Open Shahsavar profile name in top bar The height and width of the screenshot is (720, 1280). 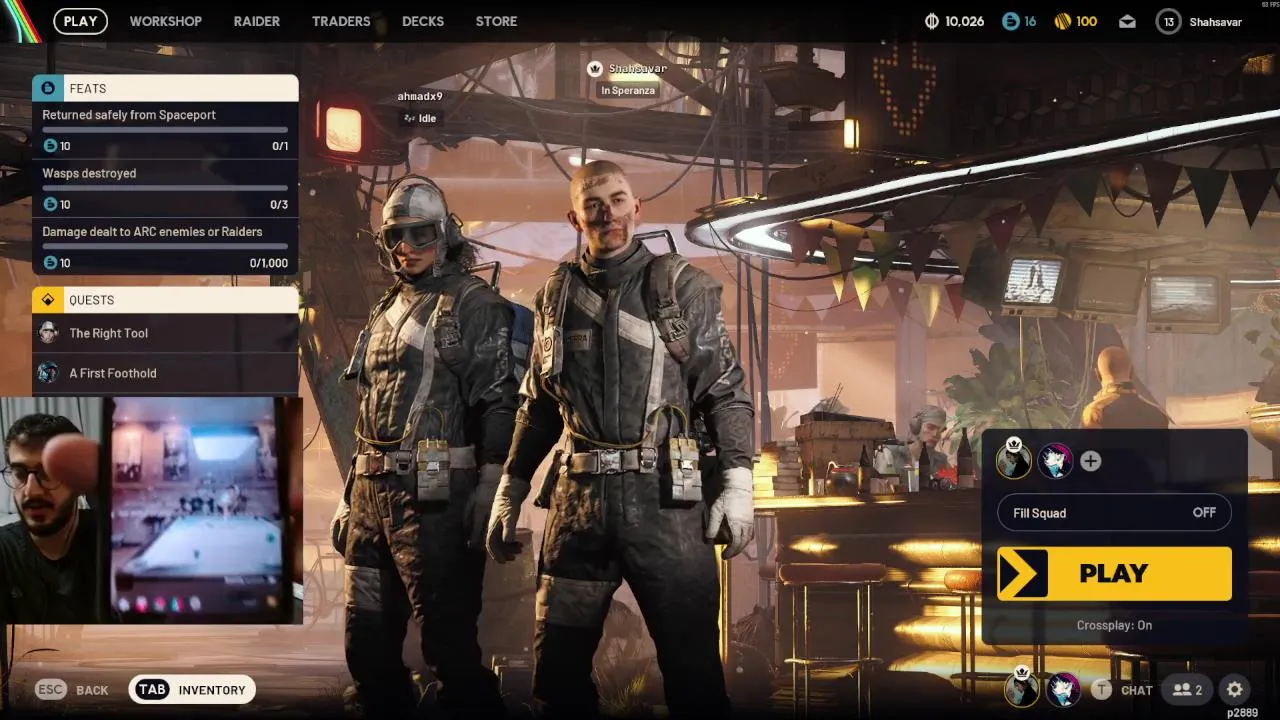tap(1215, 22)
